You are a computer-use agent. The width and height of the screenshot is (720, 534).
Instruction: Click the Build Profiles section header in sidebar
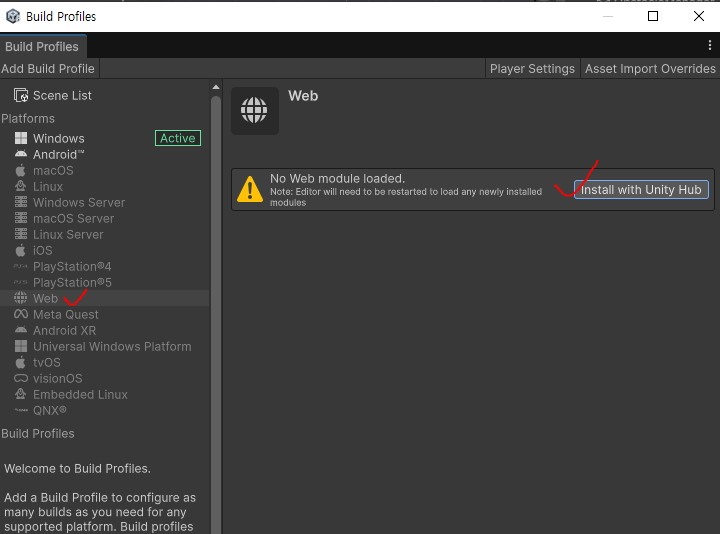(x=38, y=433)
